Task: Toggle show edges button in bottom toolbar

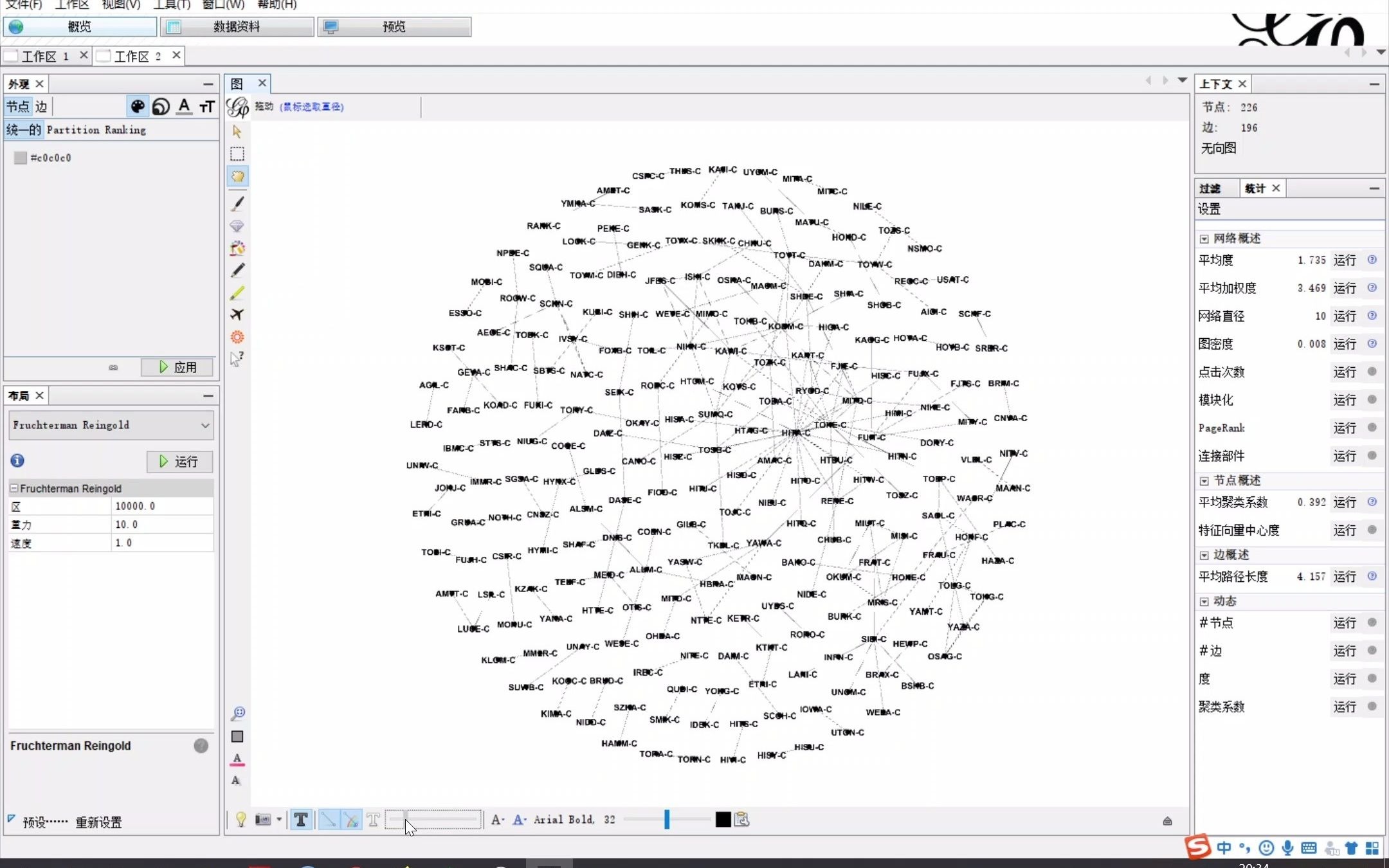Action: [x=329, y=819]
